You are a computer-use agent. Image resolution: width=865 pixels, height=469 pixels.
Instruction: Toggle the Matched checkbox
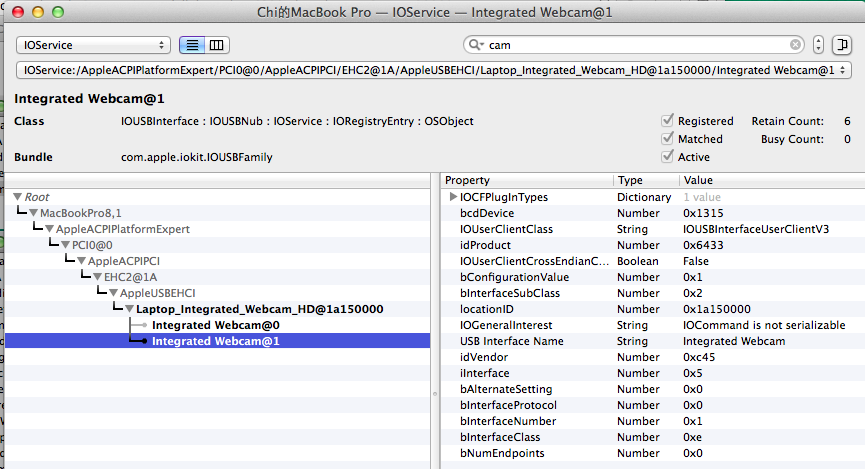[x=667, y=139]
